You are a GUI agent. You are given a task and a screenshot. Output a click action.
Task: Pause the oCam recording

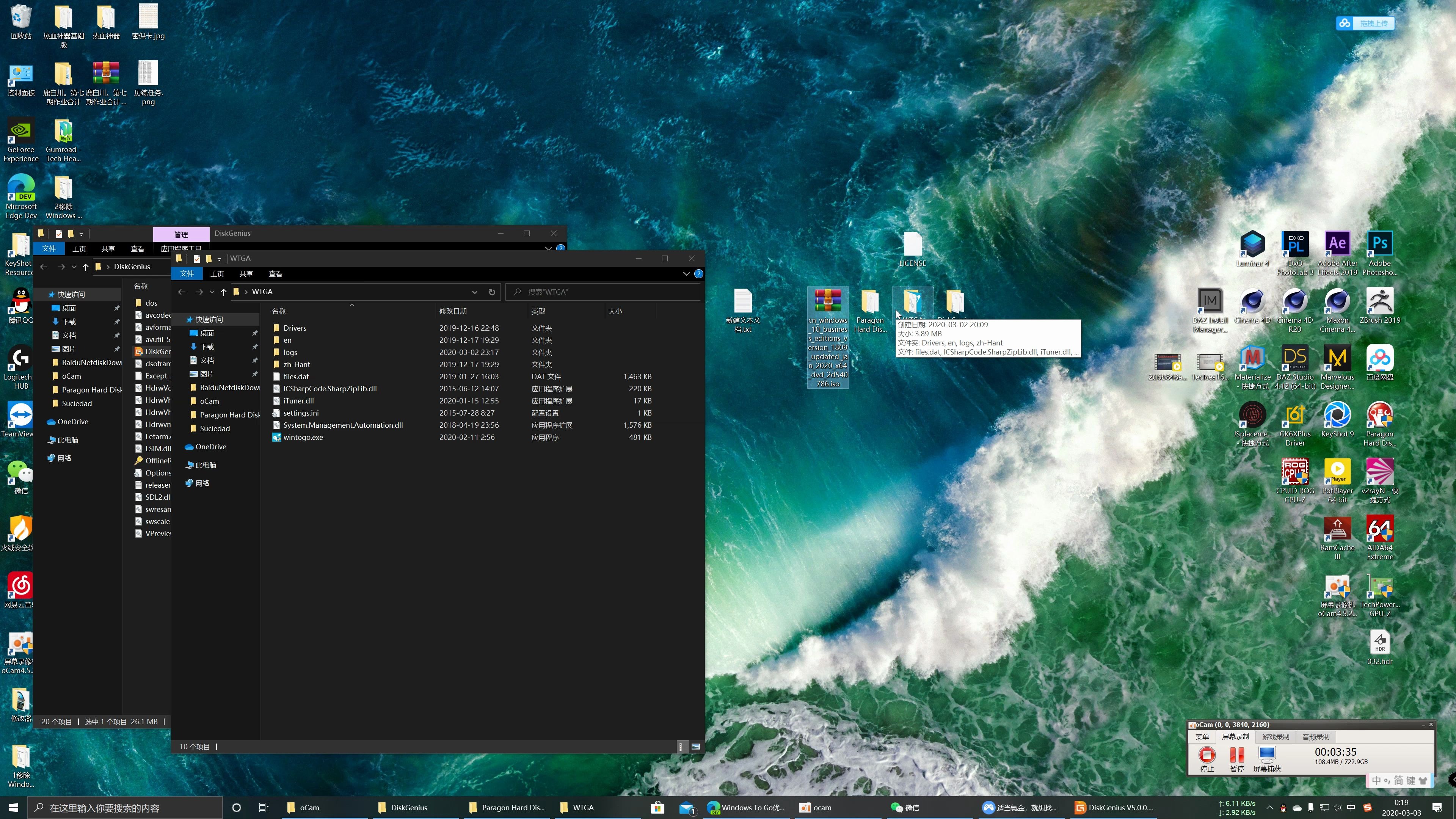coord(1237,756)
